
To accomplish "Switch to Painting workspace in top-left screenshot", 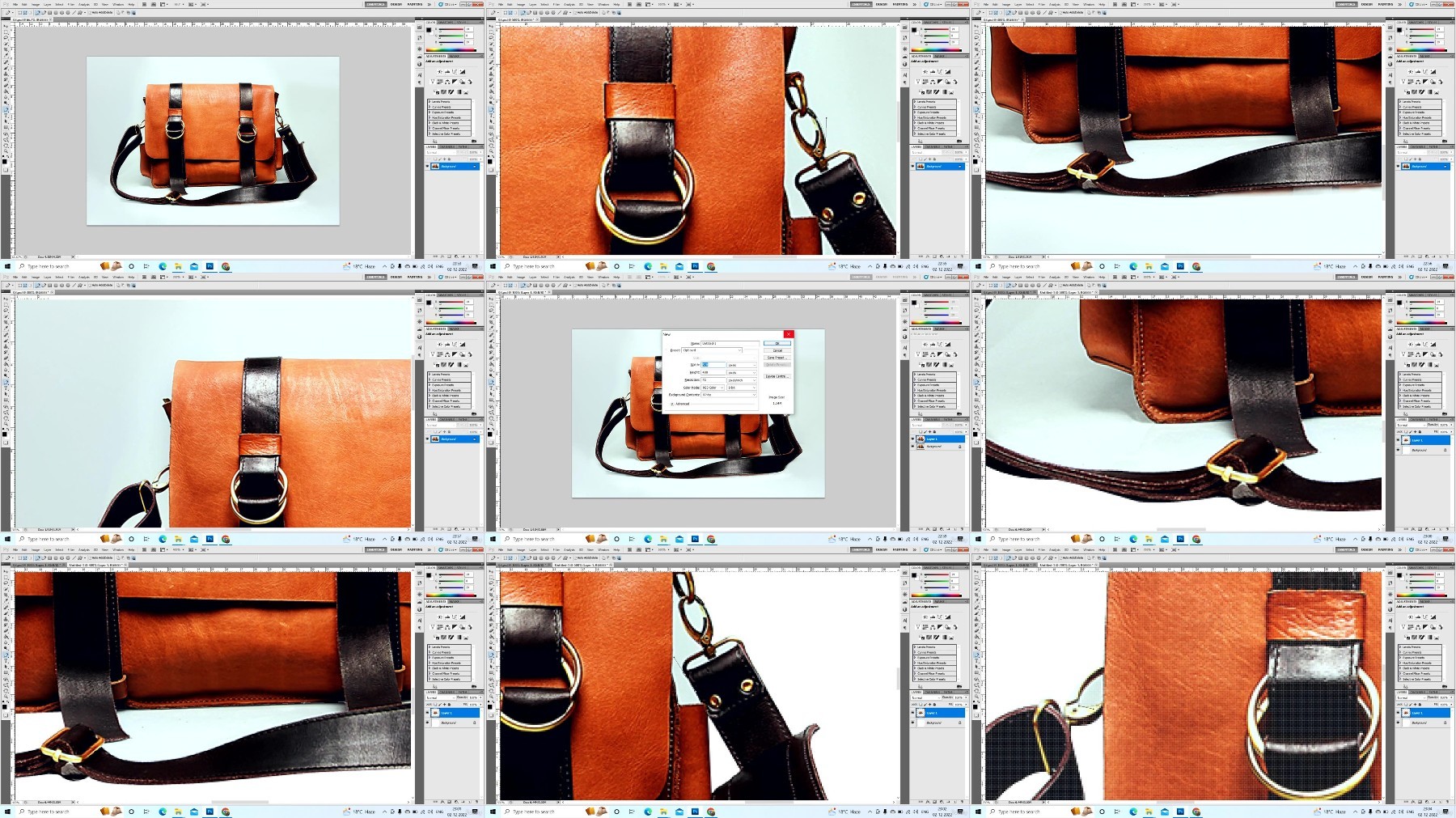I will [x=415, y=4].
